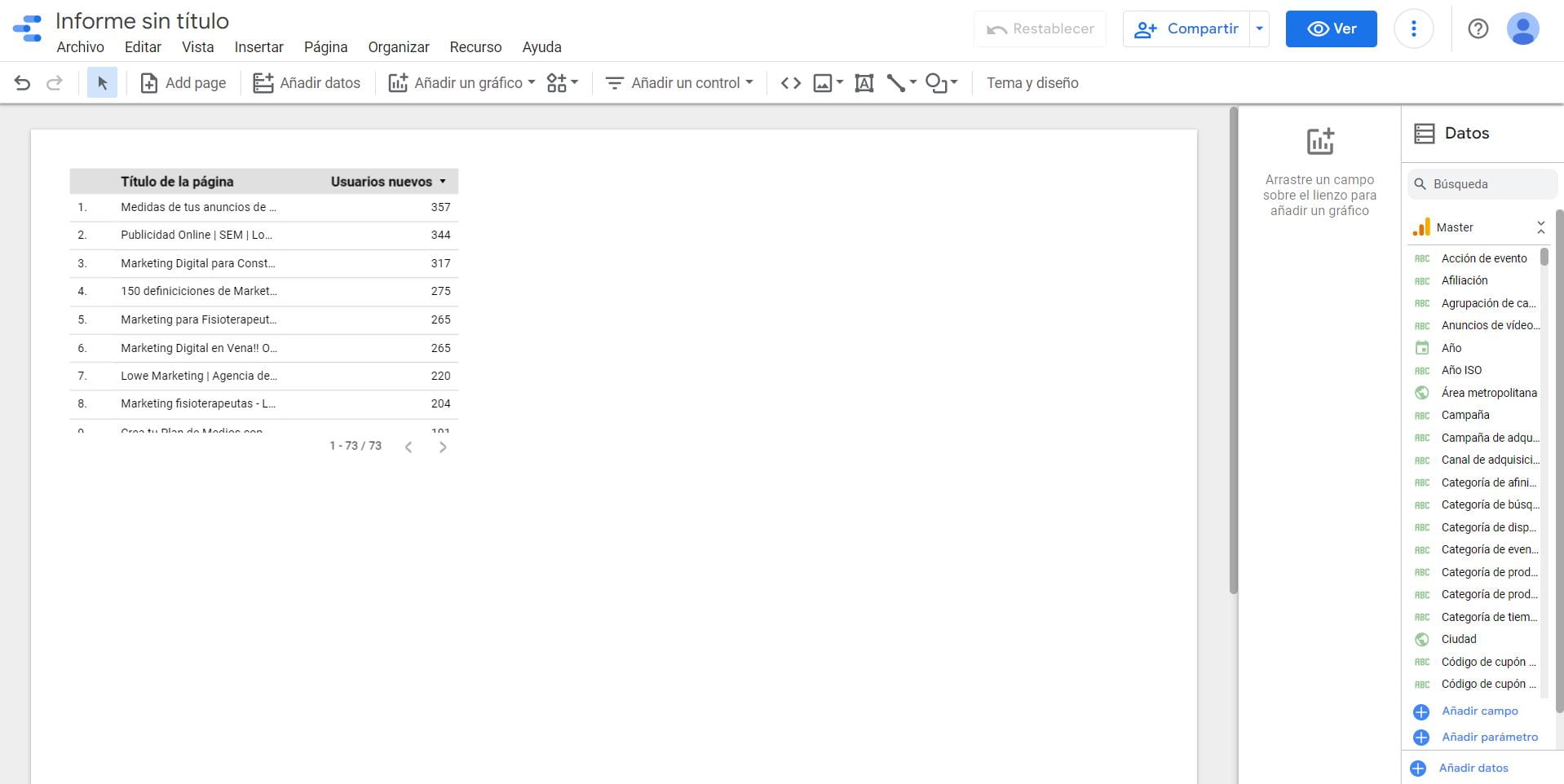Viewport: 1564px width, 784px height.
Task: Open Tema y diseño settings
Action: 1032,82
